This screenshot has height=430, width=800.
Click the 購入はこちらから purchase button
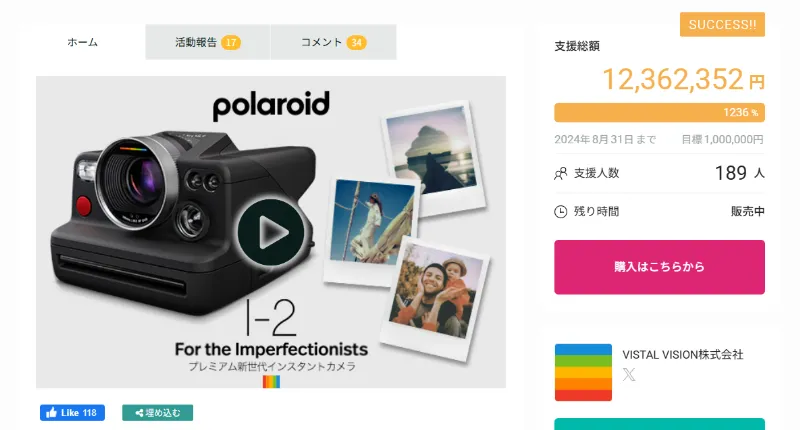point(659,267)
